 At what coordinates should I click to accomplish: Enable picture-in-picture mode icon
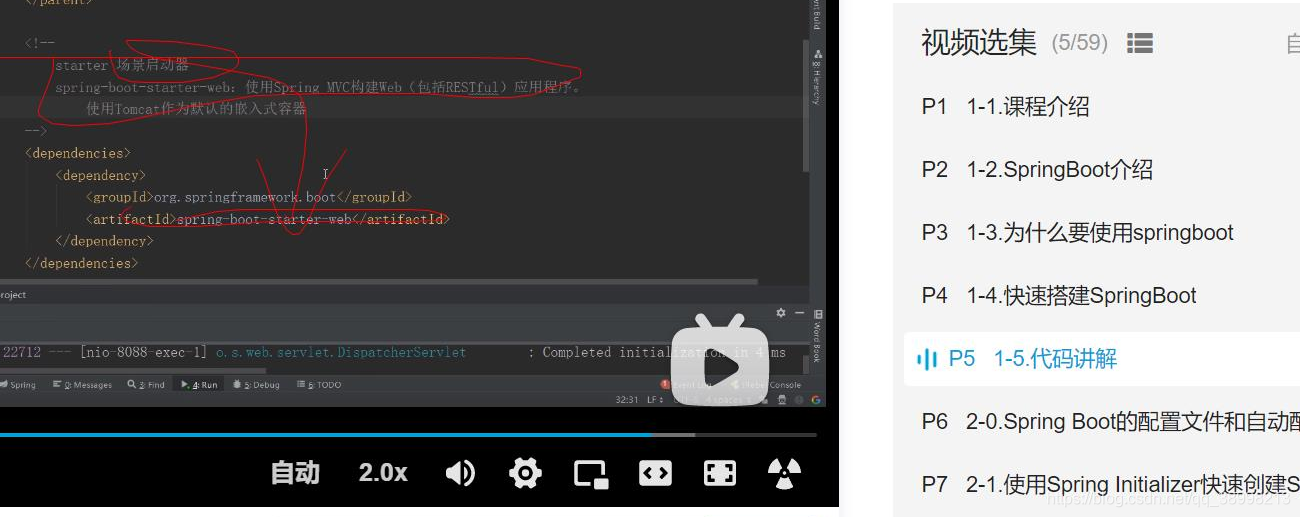(x=591, y=473)
